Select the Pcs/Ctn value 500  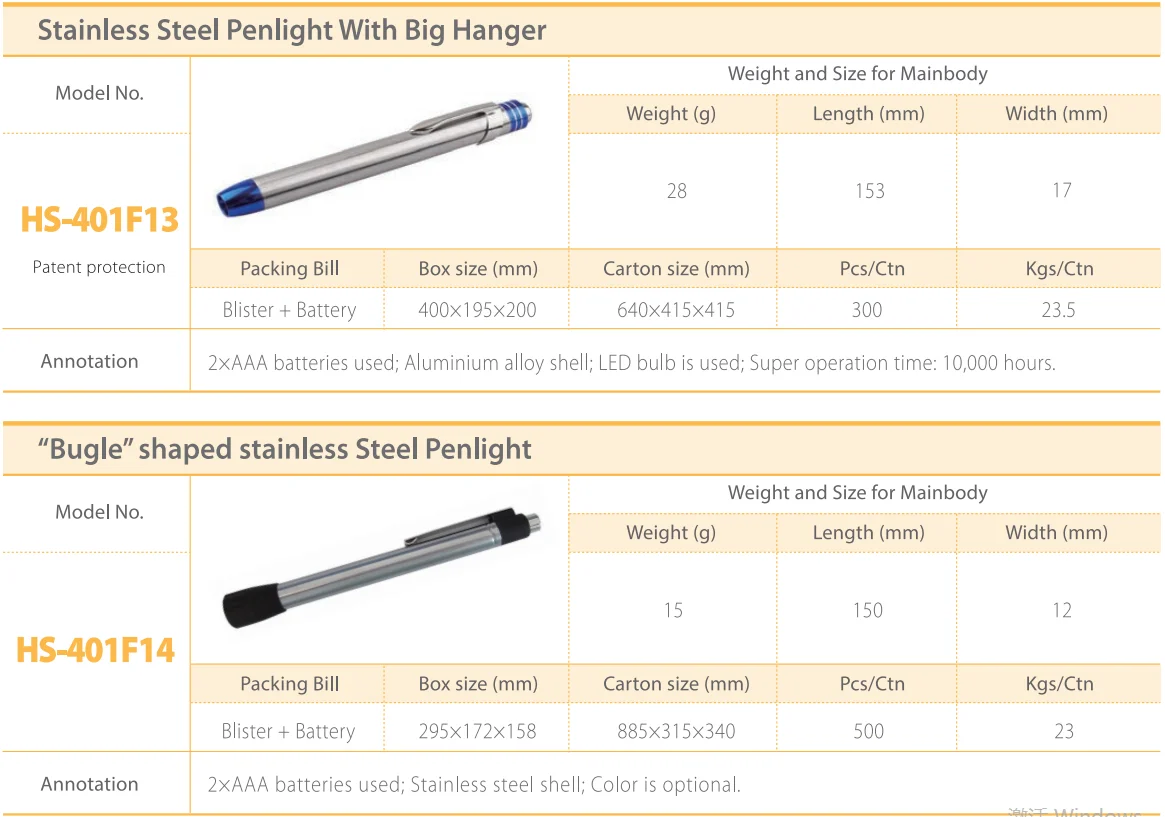pos(868,731)
